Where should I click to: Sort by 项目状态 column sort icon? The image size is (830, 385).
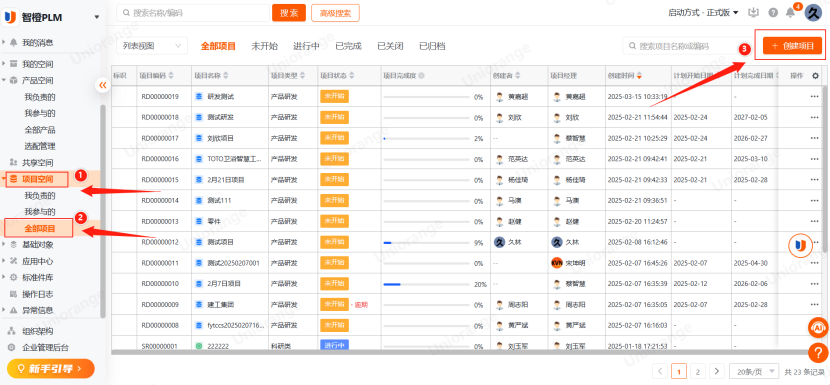[350, 76]
